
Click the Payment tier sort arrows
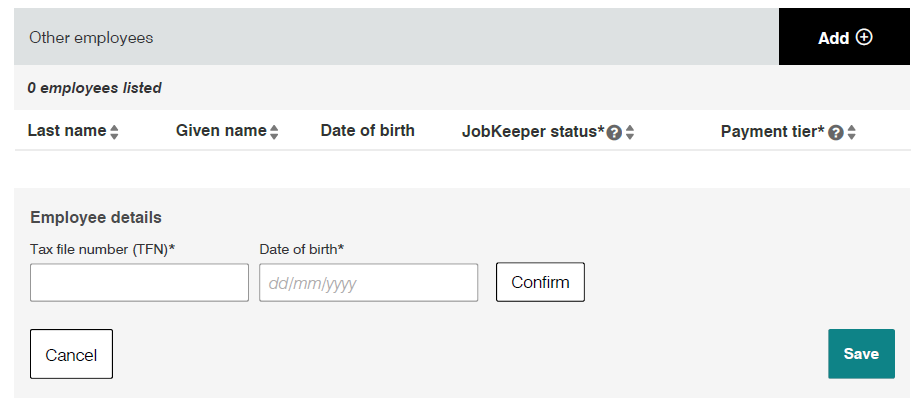851,132
